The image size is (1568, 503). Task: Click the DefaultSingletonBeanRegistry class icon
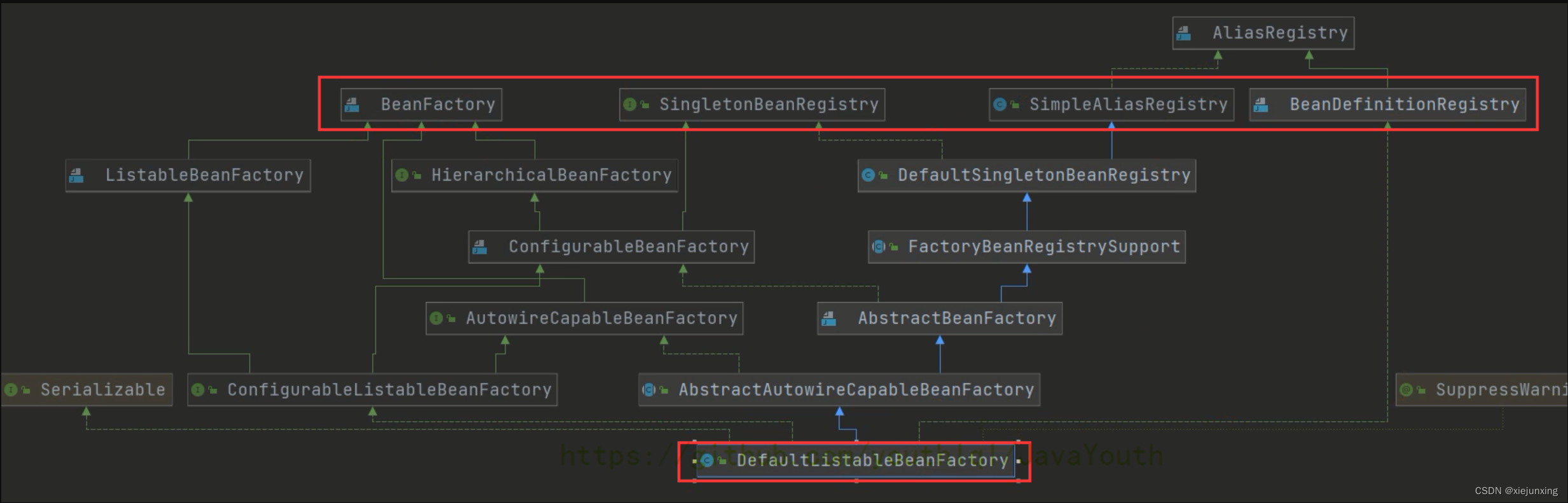tap(868, 175)
